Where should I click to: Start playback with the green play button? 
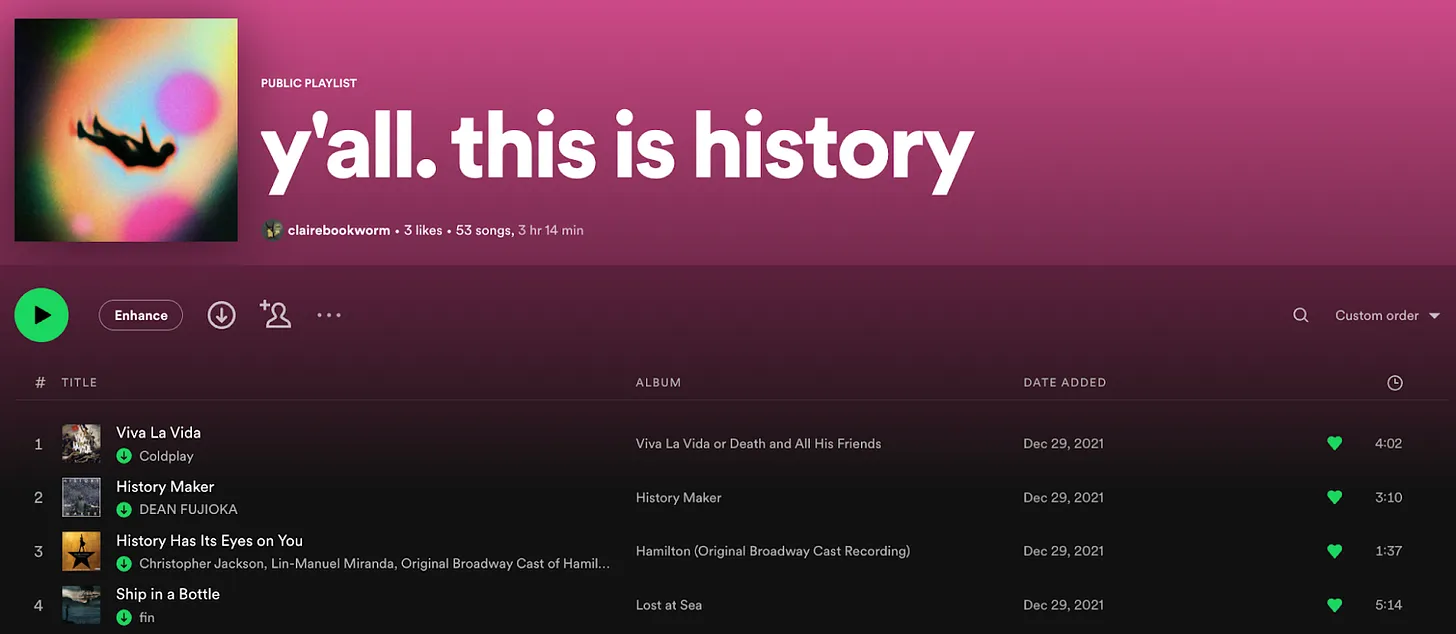click(x=41, y=315)
